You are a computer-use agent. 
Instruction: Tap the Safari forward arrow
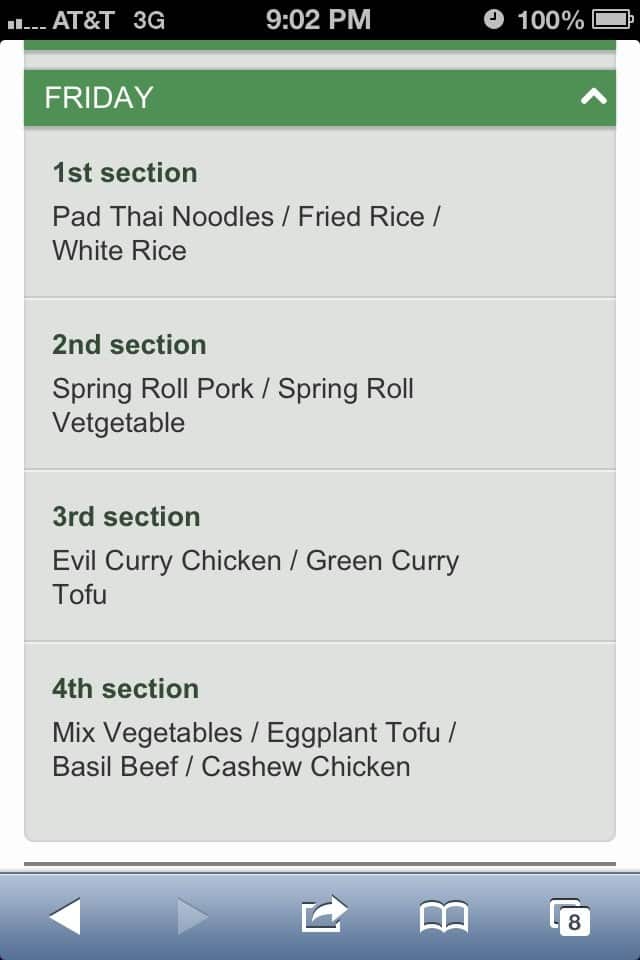(192, 915)
